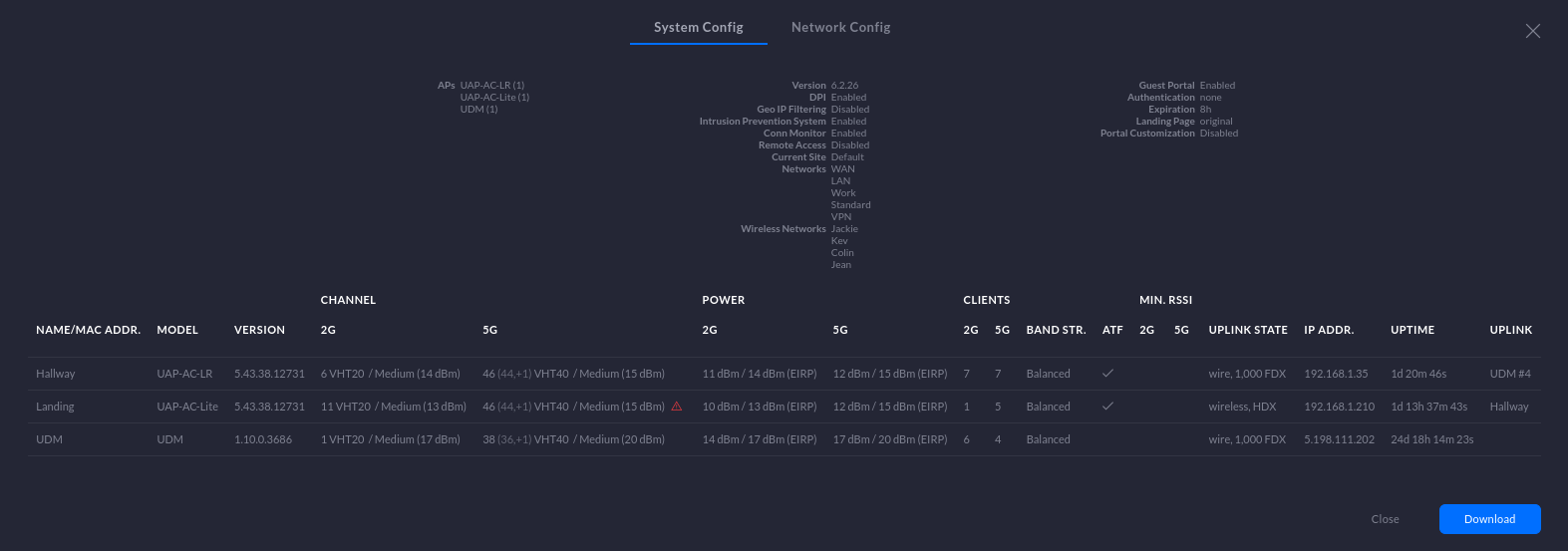Sort by the UPTIME column header
This screenshot has height=551, width=1568.
click(1411, 330)
